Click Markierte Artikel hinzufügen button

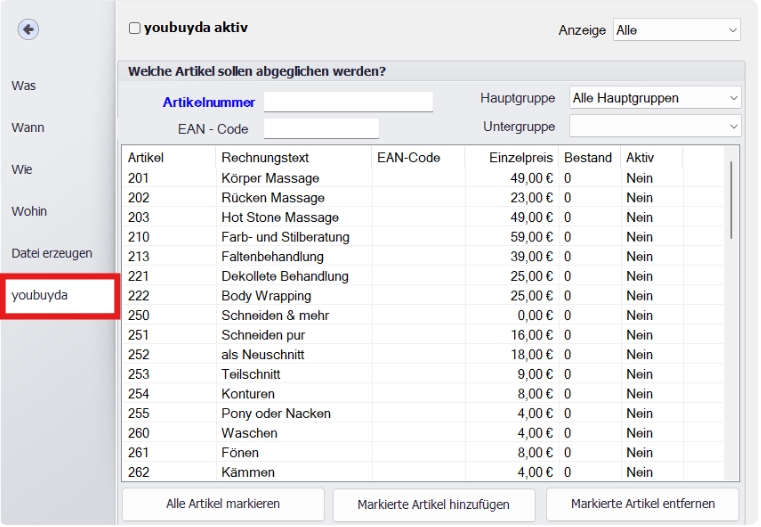(434, 505)
